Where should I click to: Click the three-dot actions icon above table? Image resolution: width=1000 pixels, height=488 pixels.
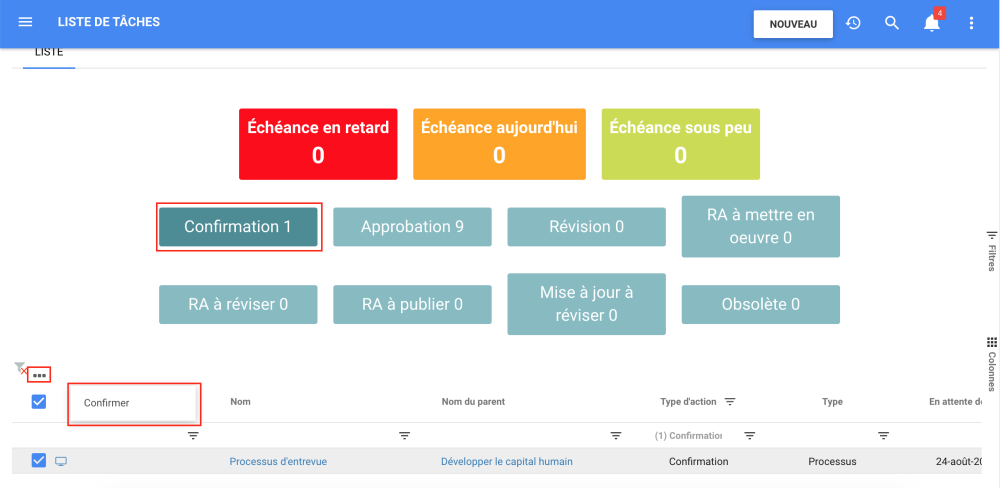(39, 375)
